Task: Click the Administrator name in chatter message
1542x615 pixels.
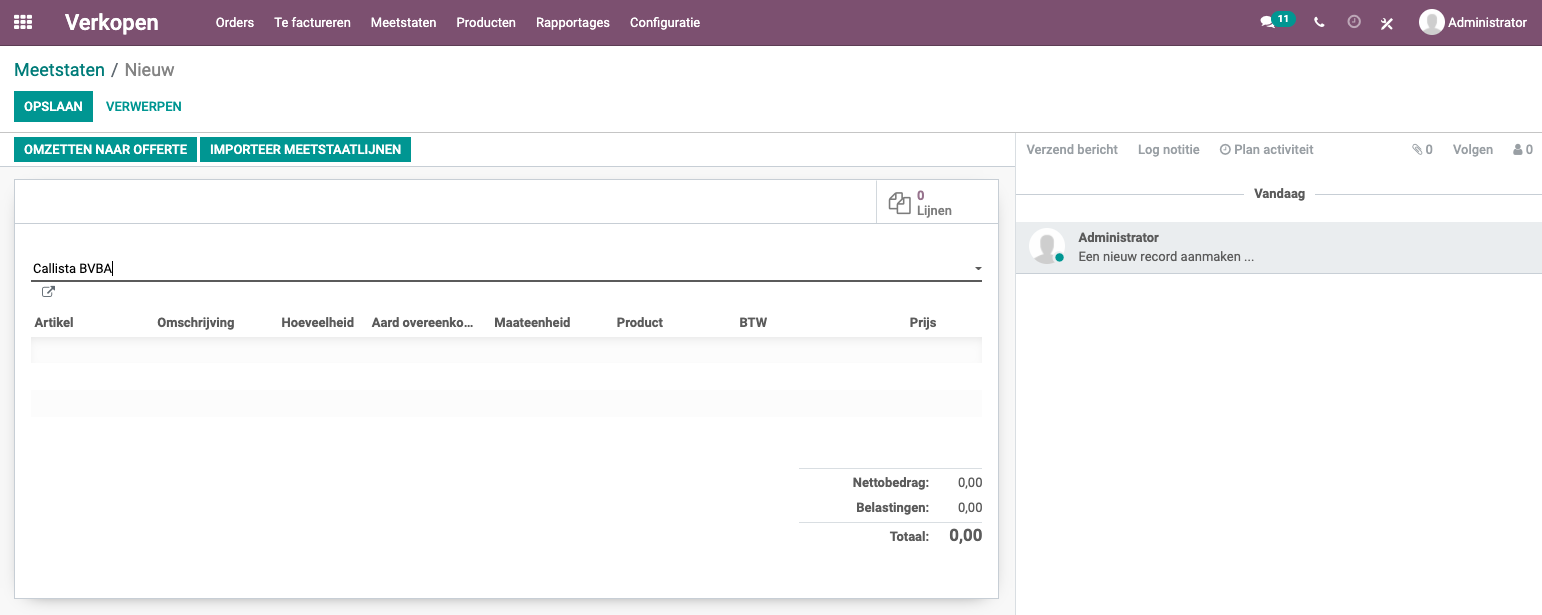Action: point(1119,238)
